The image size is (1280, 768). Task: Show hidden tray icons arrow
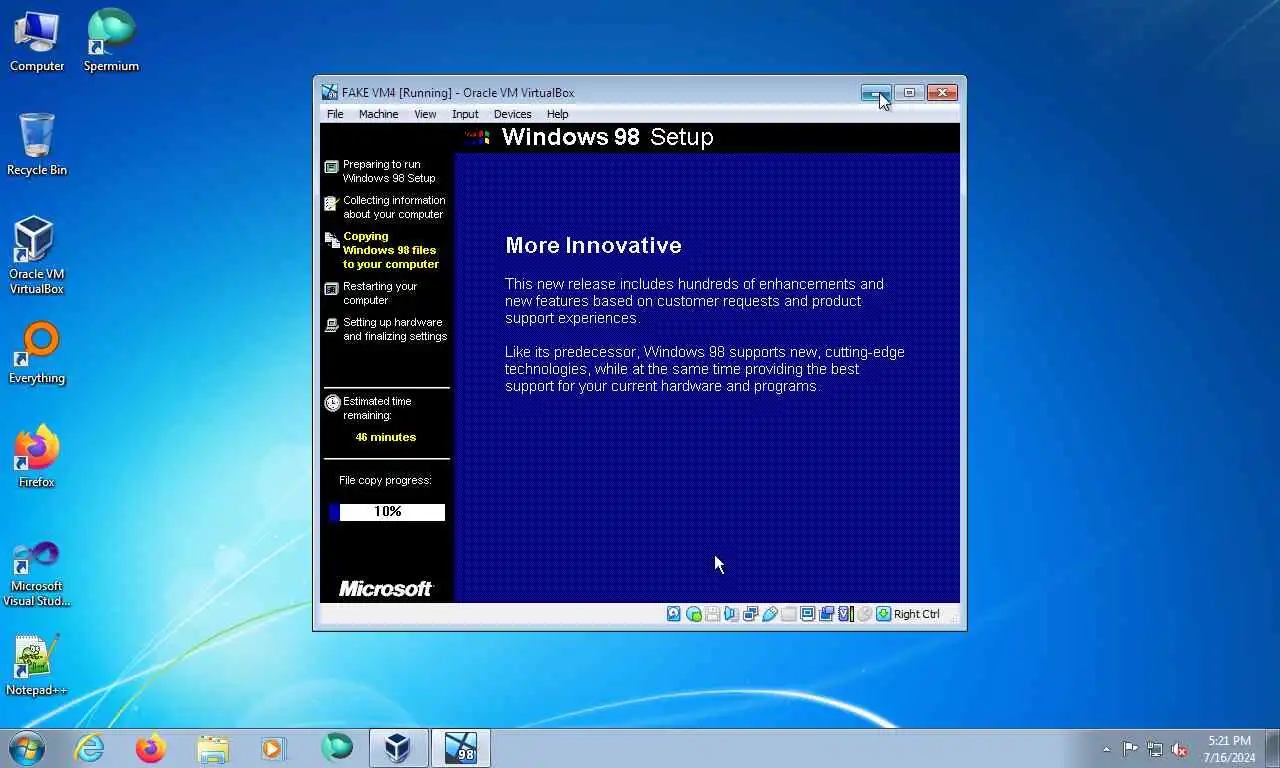(x=1106, y=749)
